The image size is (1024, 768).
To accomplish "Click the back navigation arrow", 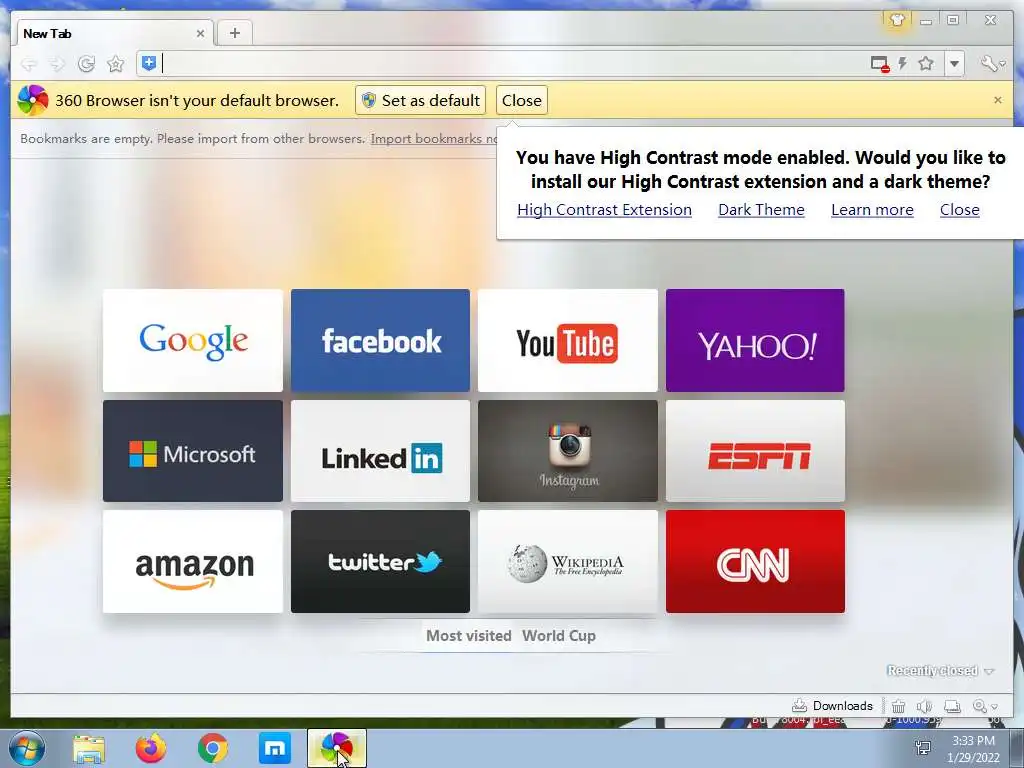I will point(29,63).
